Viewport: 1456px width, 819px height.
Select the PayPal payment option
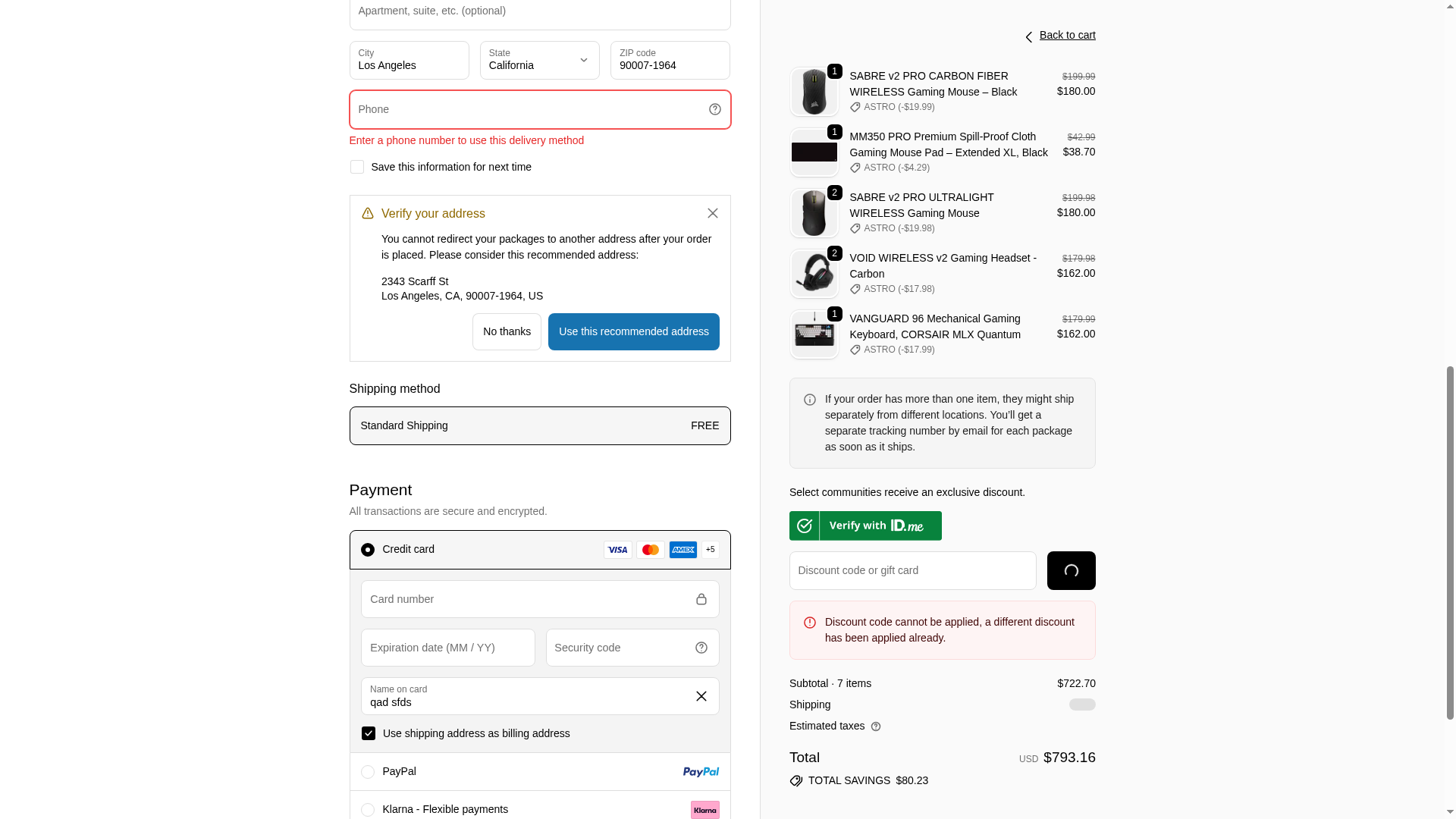pos(368,772)
